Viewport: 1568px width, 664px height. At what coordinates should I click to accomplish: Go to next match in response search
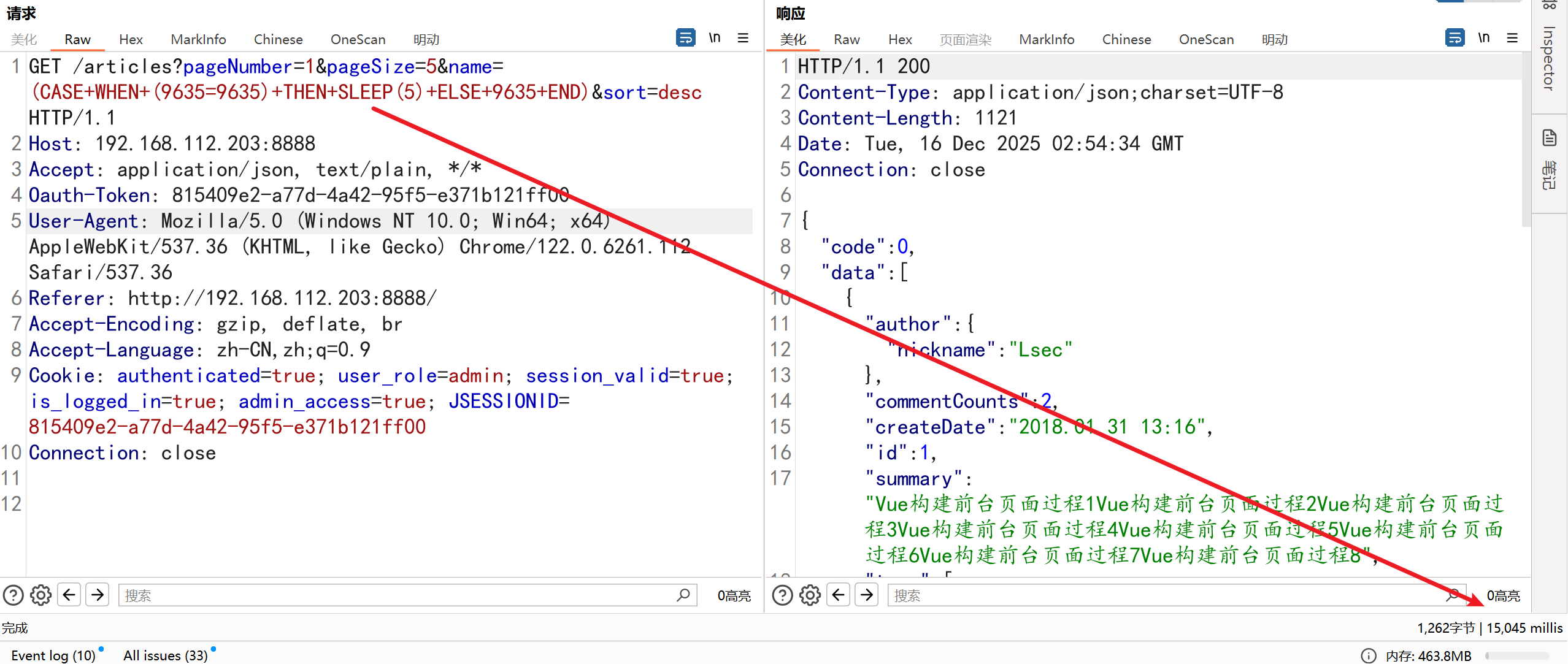867,595
